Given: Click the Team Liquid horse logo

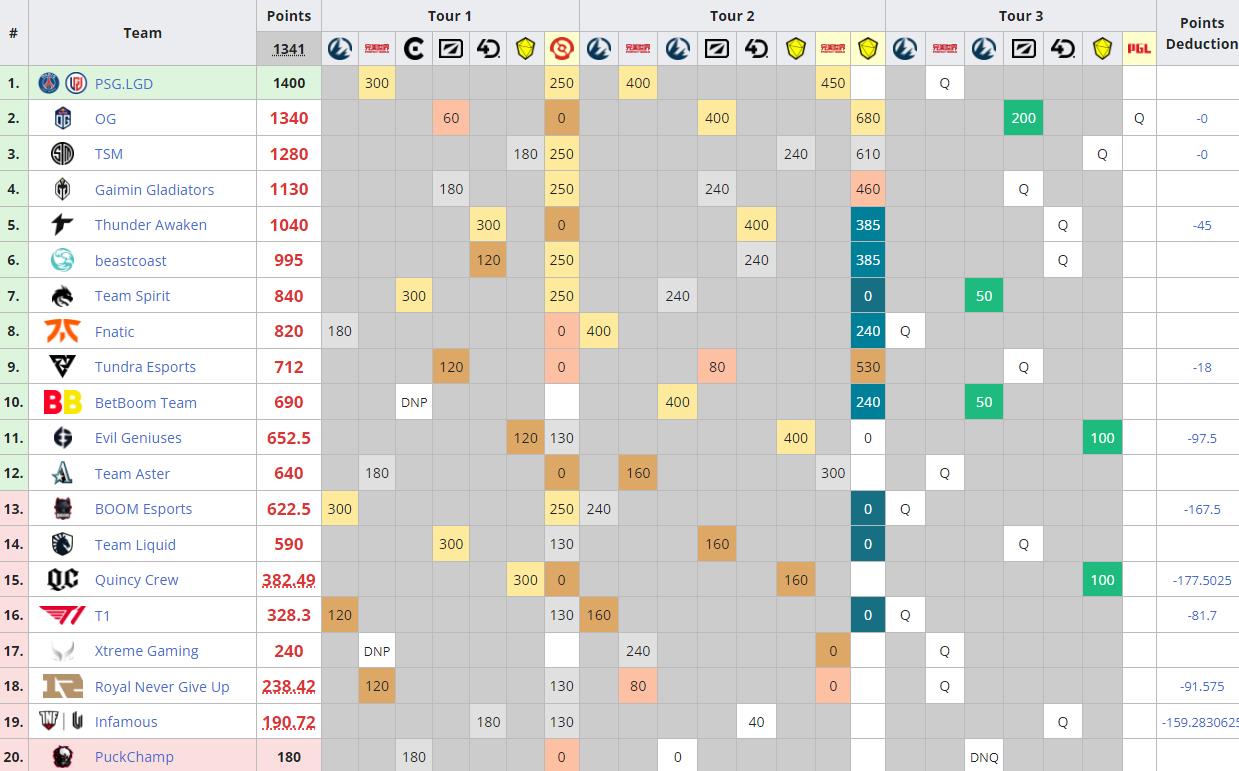Looking at the screenshot, I should click(62, 544).
